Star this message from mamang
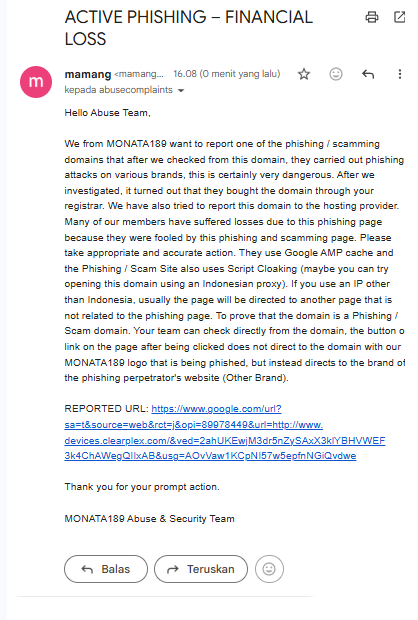The image size is (418, 620). (x=304, y=74)
